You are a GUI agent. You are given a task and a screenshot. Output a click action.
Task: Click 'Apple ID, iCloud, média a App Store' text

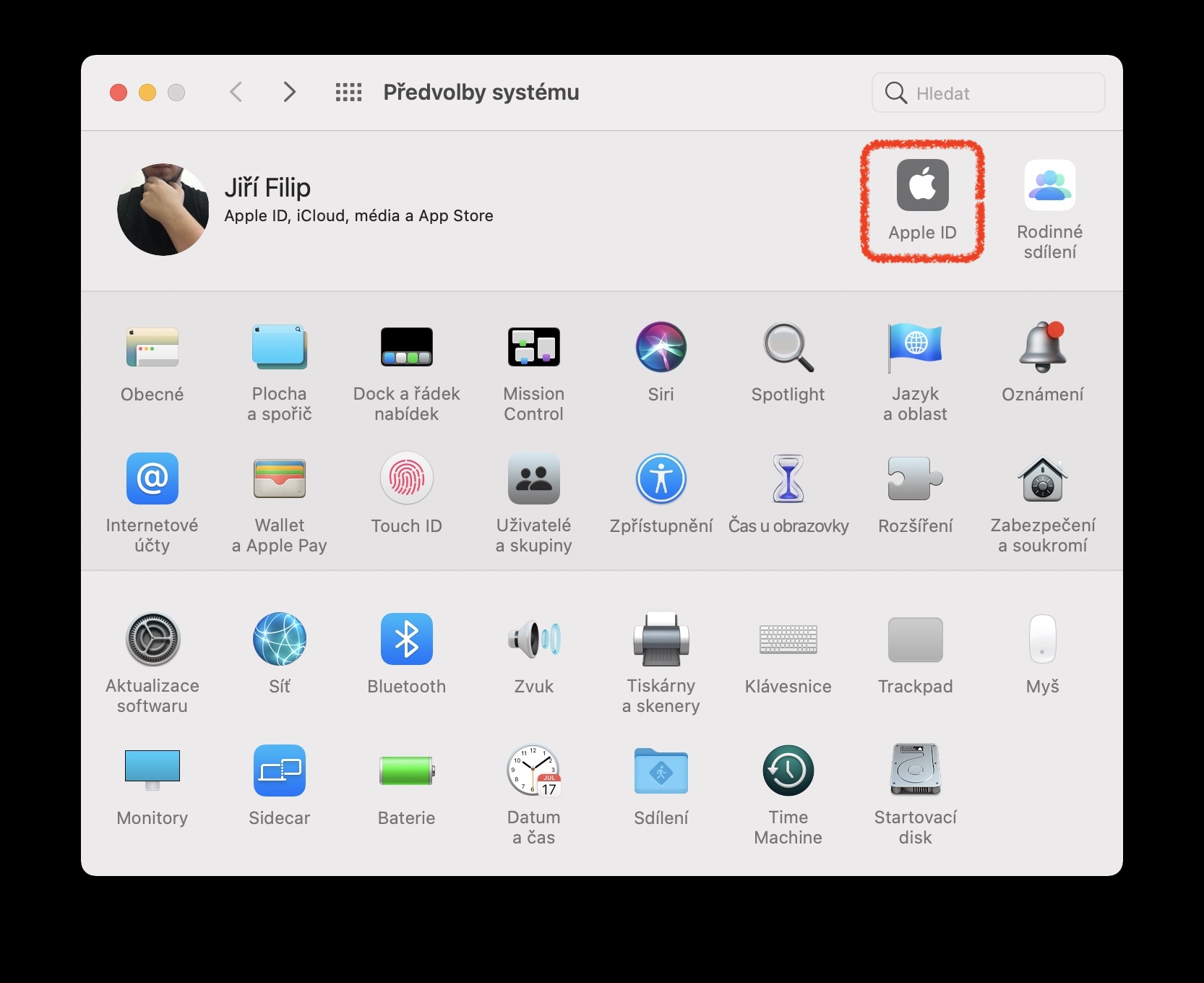[358, 215]
